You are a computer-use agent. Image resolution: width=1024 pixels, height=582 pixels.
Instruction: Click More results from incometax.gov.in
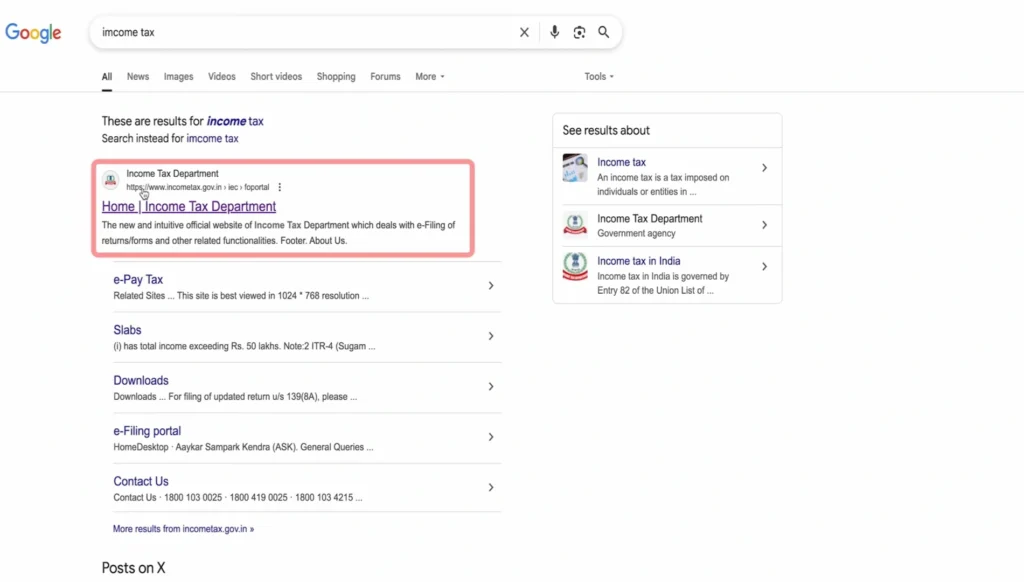(x=183, y=529)
